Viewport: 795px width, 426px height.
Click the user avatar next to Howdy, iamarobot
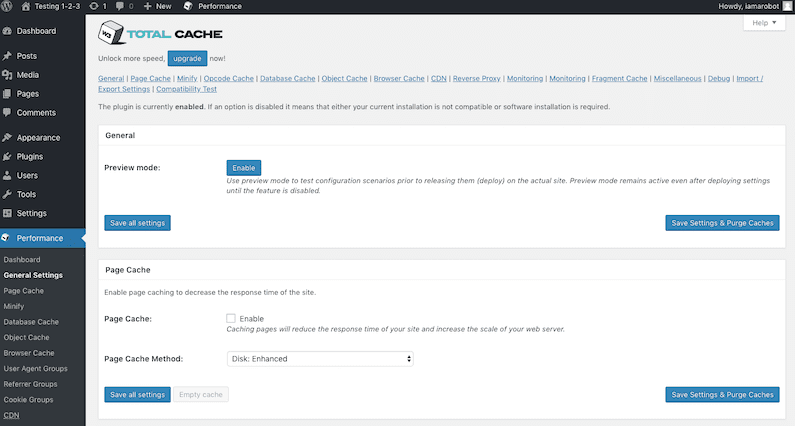click(x=787, y=6)
